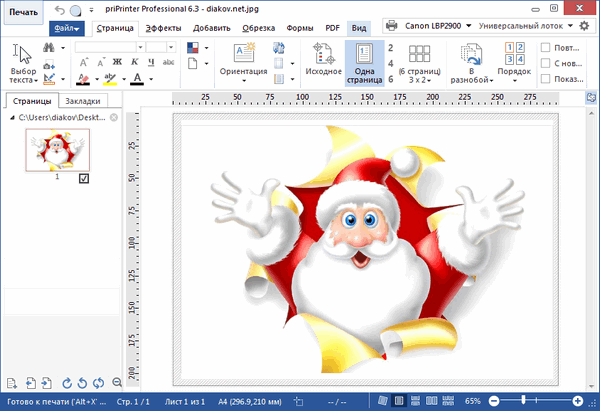Viewport: 600px width, 411px height.
Task: Open the Добавить ribbon tab
Action: pos(212,28)
